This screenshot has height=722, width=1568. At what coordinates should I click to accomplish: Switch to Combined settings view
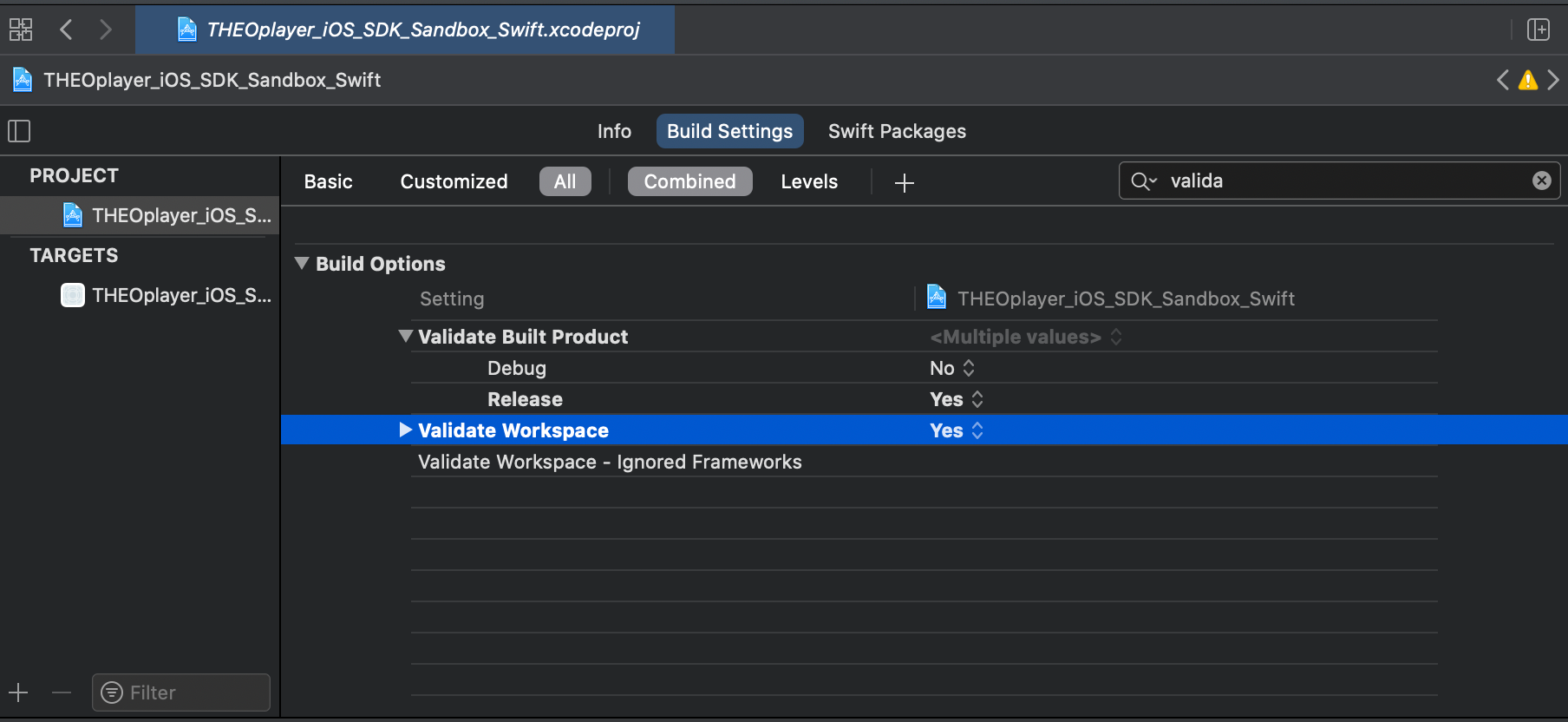689,181
